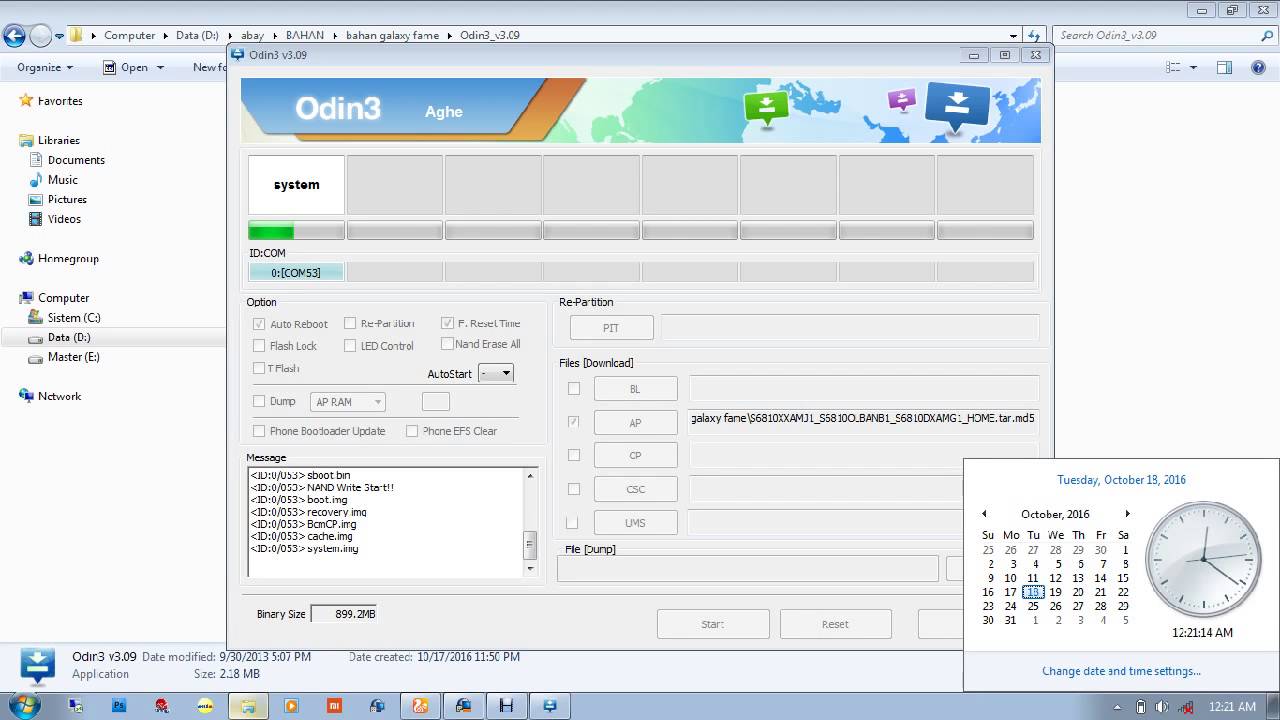
Task: Select Network in the navigation pane
Action: point(59,396)
